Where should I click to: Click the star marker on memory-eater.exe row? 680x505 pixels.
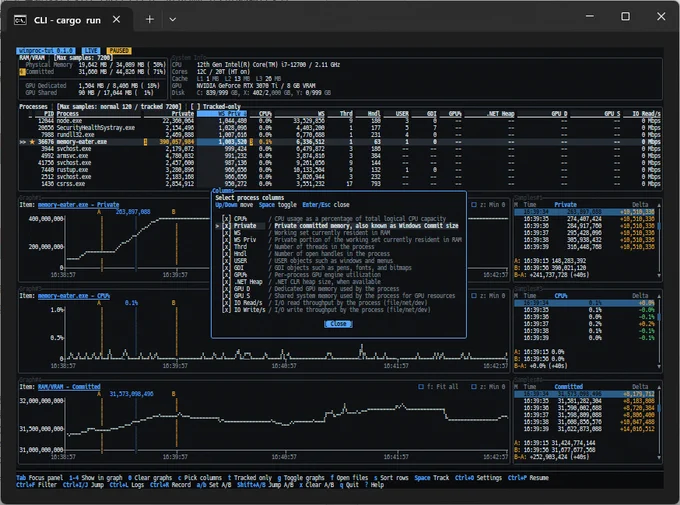32,142
